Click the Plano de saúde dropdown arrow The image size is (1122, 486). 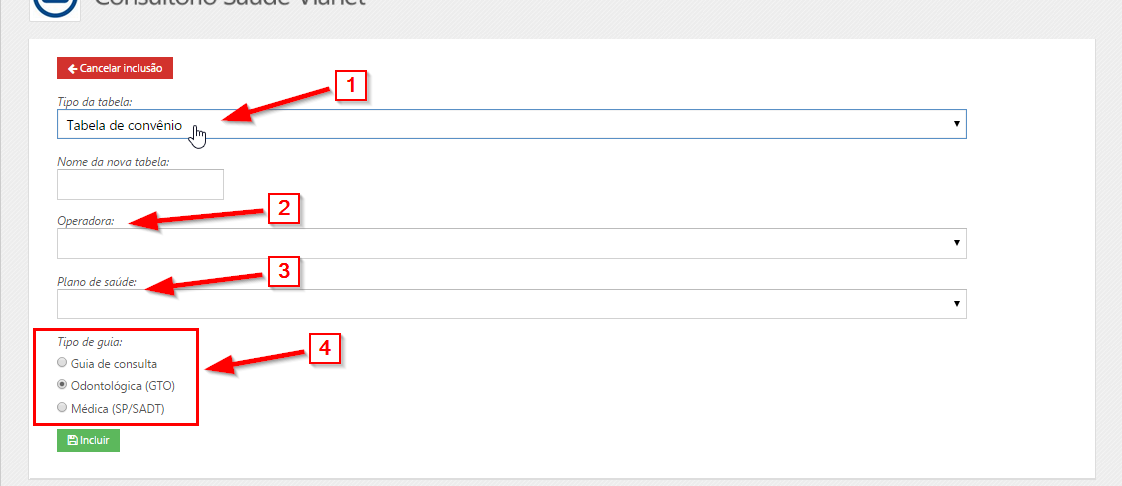click(957, 303)
